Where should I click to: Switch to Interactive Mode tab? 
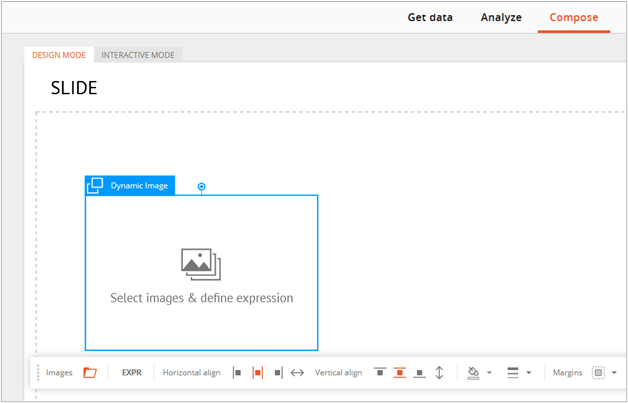(138, 55)
